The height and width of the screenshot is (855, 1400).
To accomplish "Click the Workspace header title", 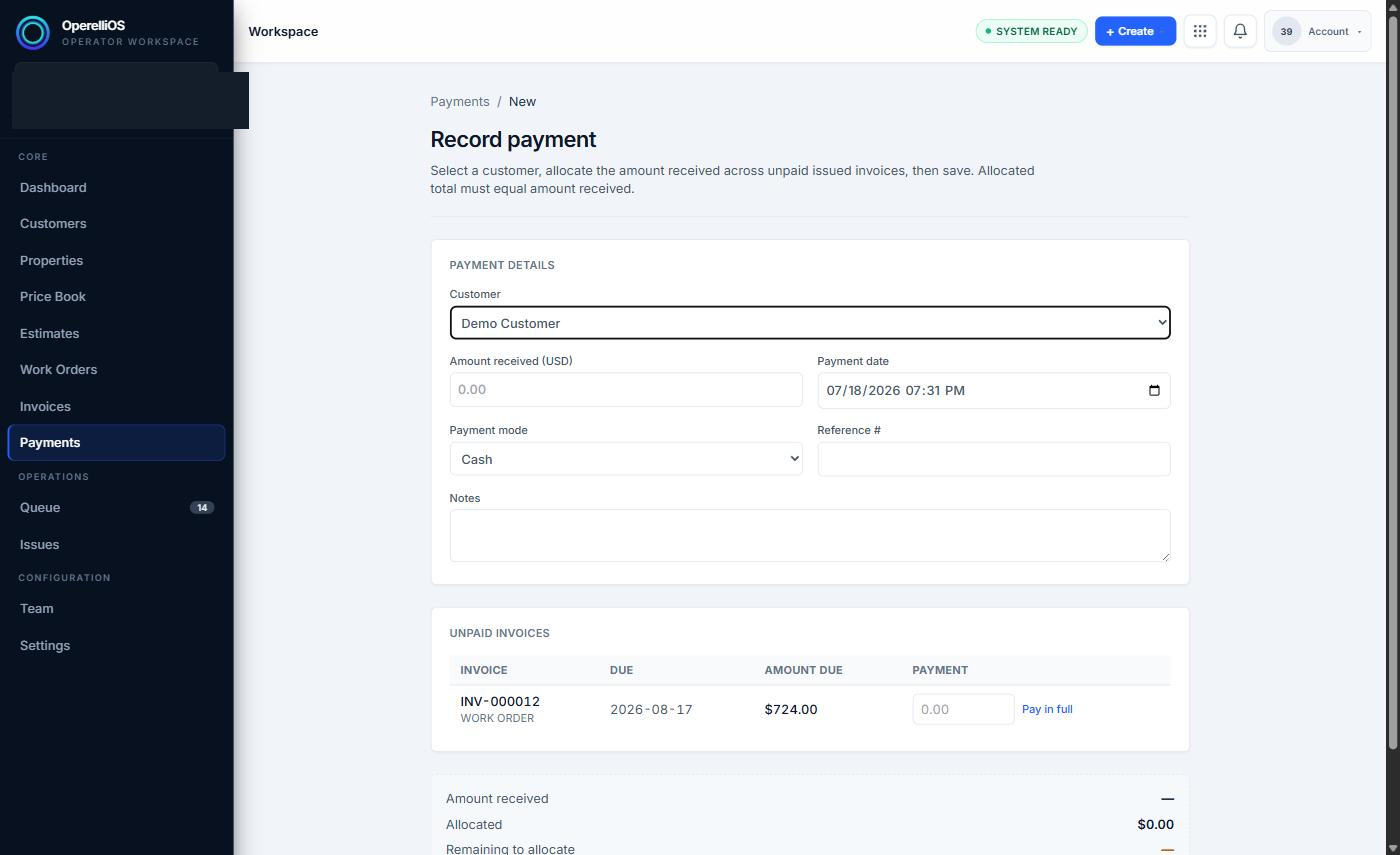I will pos(283,32).
